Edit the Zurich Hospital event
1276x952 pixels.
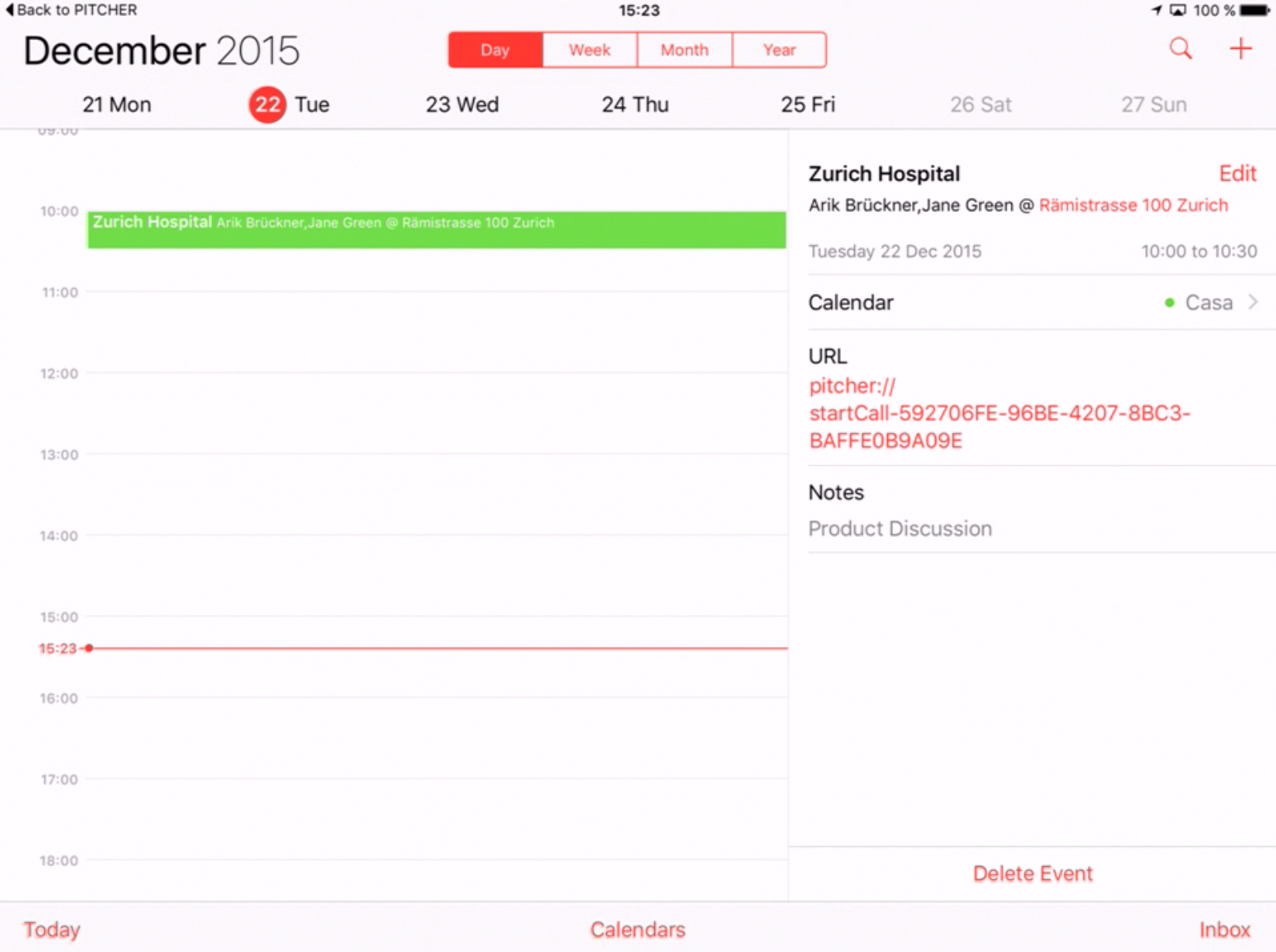click(1237, 173)
